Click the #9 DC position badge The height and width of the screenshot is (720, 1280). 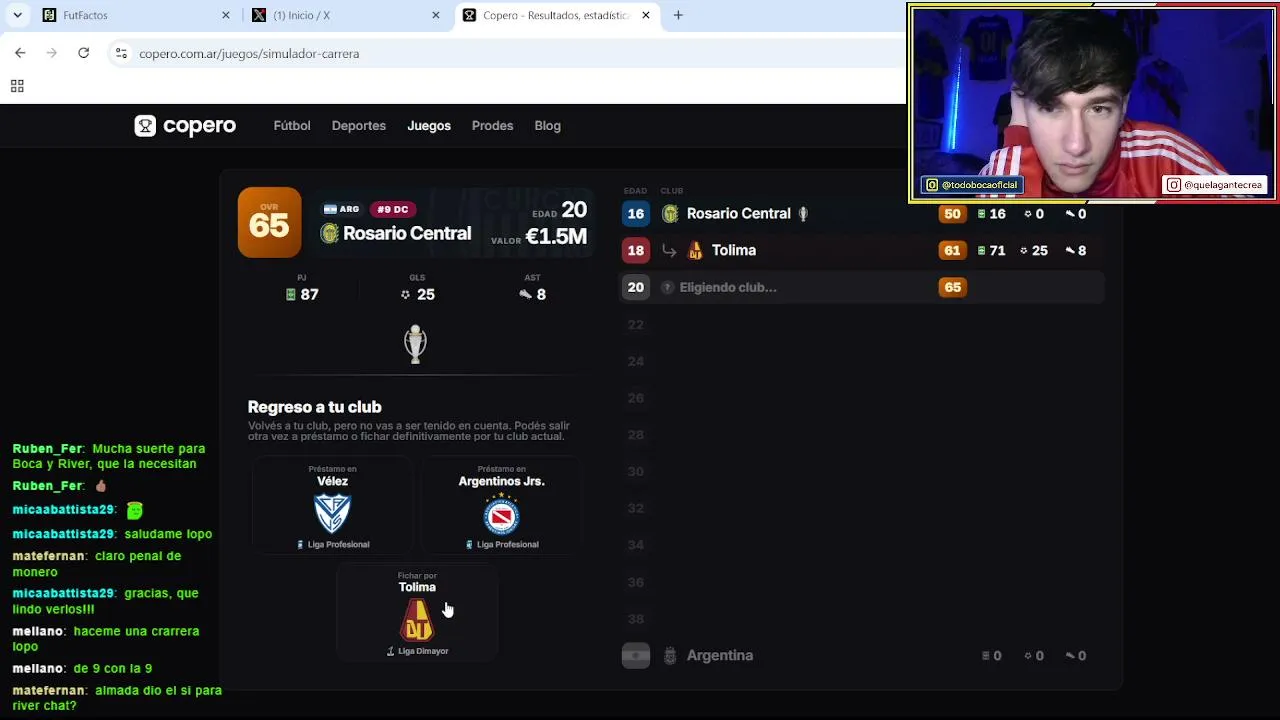coord(392,209)
